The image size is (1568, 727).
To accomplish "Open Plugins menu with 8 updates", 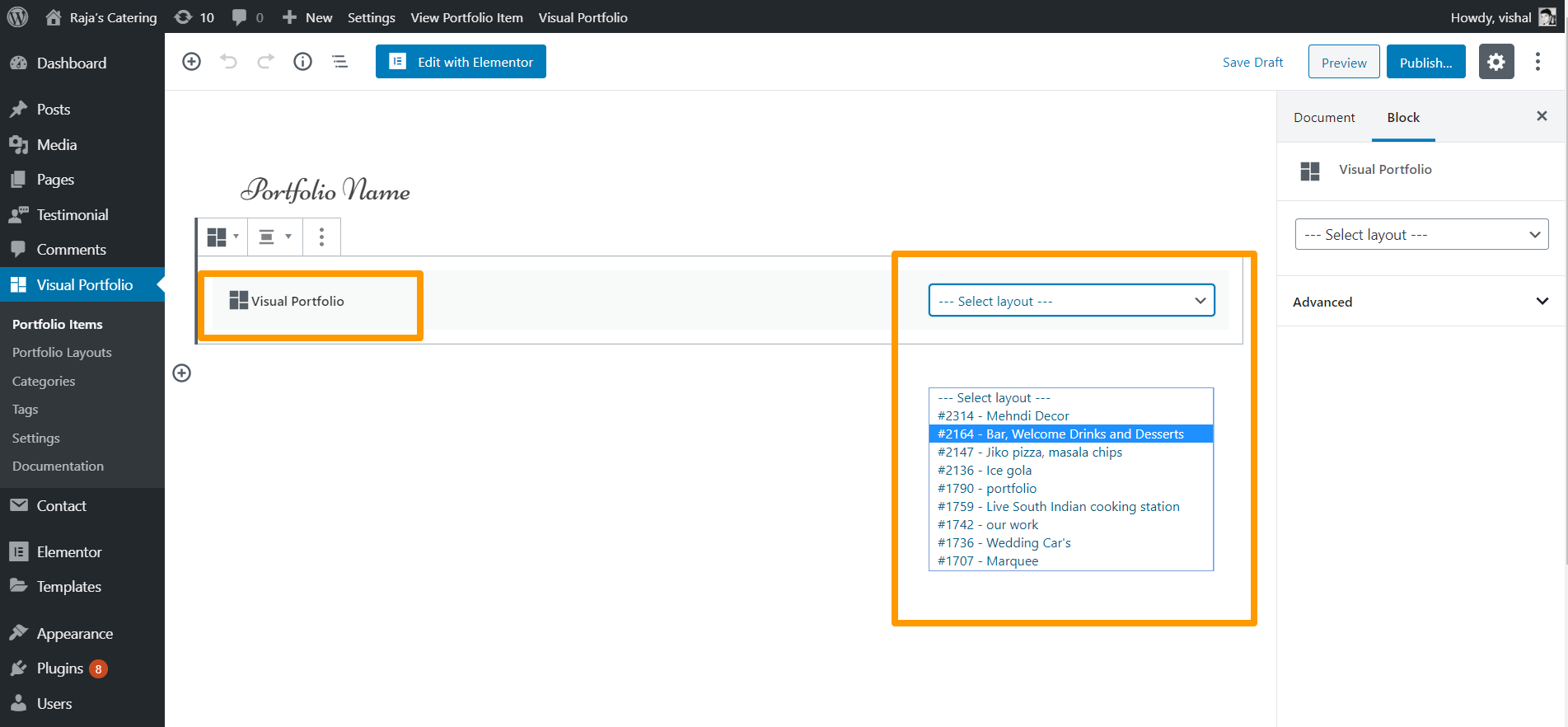I will 82,668.
